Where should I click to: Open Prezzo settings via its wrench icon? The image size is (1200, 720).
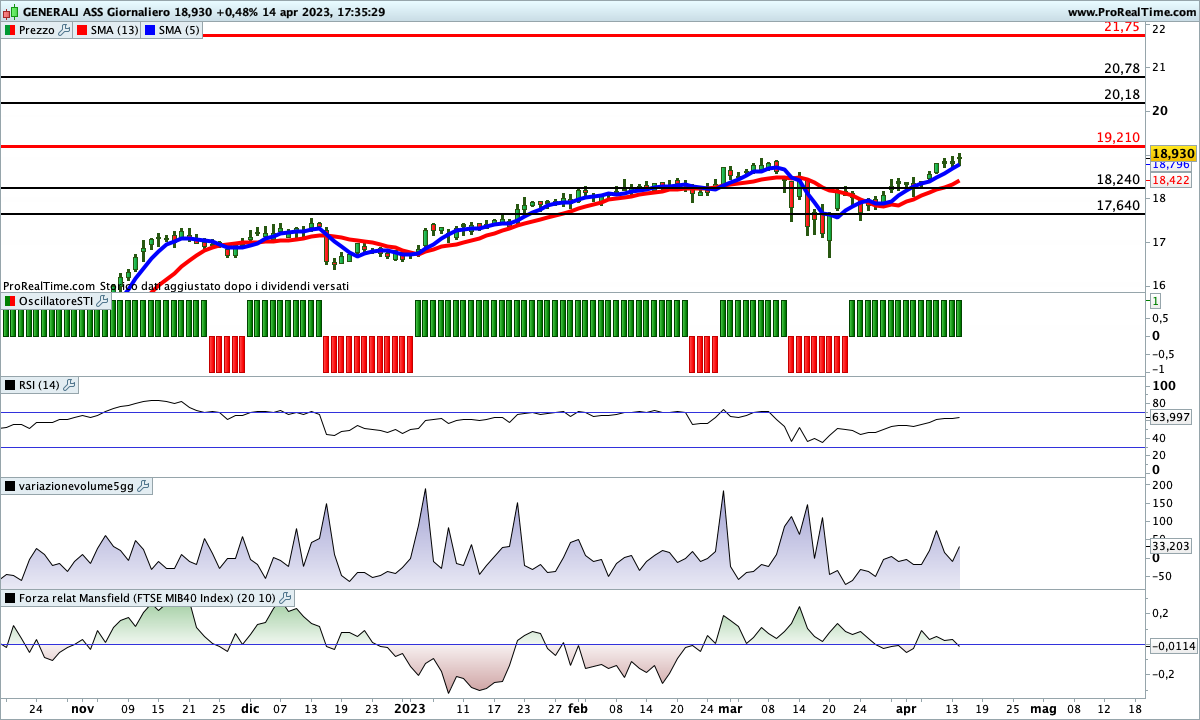click(65, 31)
